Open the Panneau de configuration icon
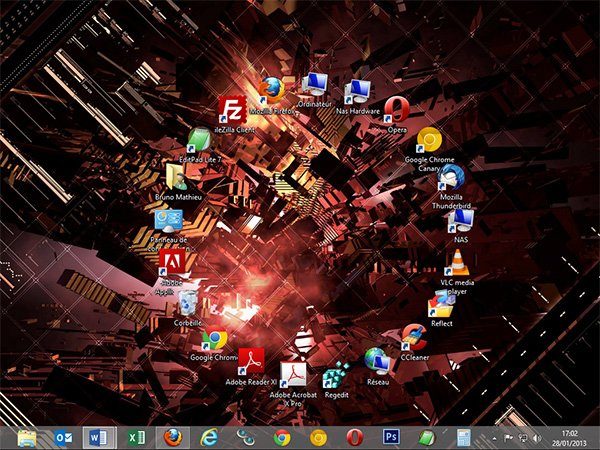Screen dimensions: 600x450 (168, 221)
